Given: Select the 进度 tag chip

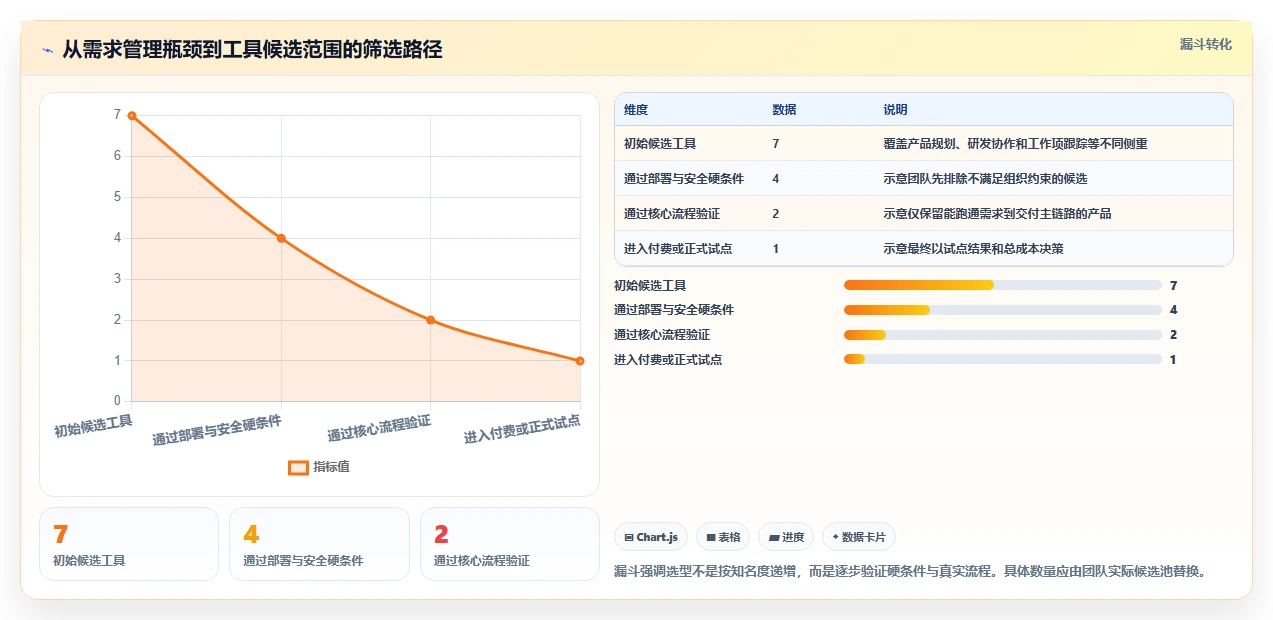Looking at the screenshot, I should coord(786,537).
